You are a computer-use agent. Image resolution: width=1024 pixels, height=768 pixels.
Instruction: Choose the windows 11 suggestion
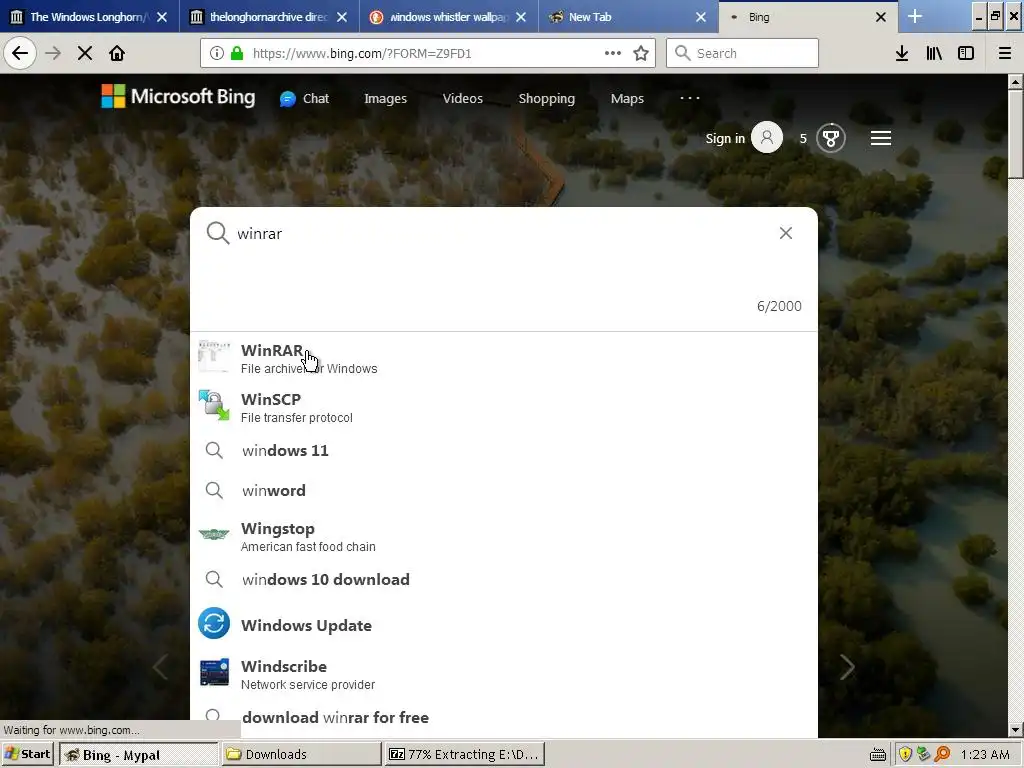(504, 450)
